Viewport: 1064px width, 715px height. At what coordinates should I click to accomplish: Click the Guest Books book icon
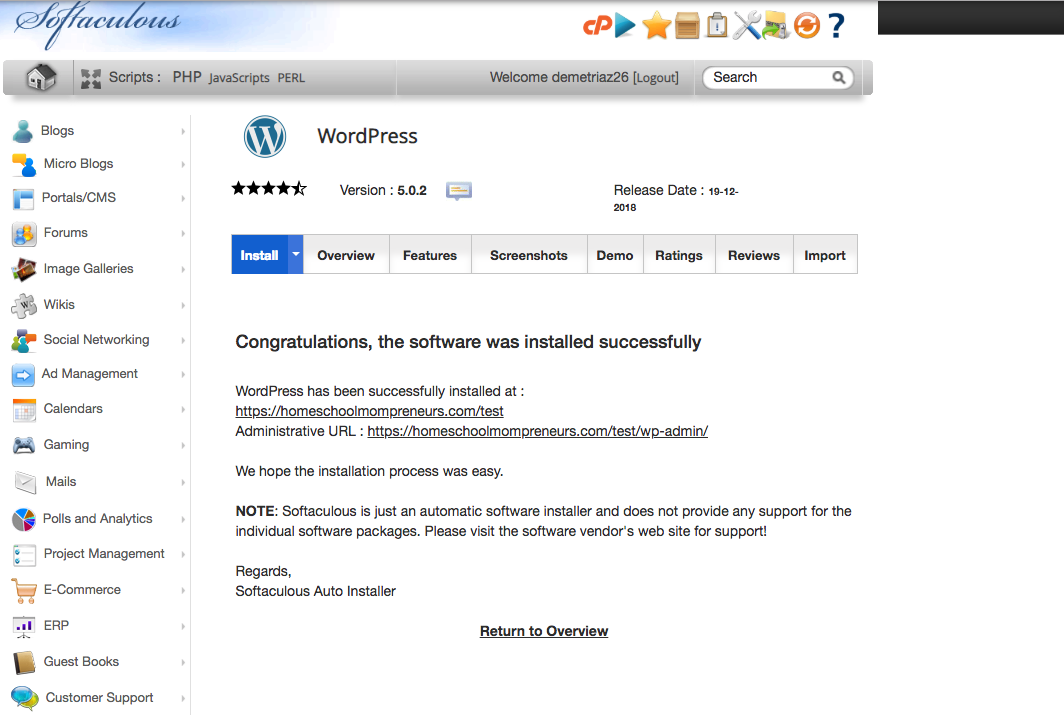click(x=24, y=662)
